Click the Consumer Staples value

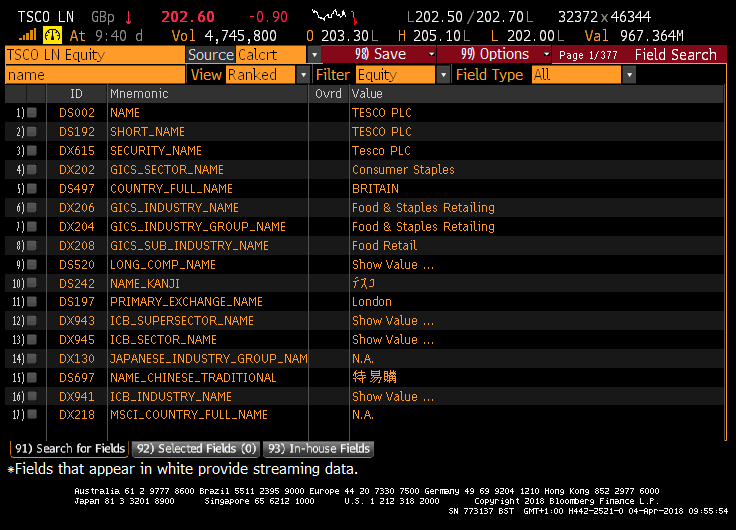click(x=403, y=169)
